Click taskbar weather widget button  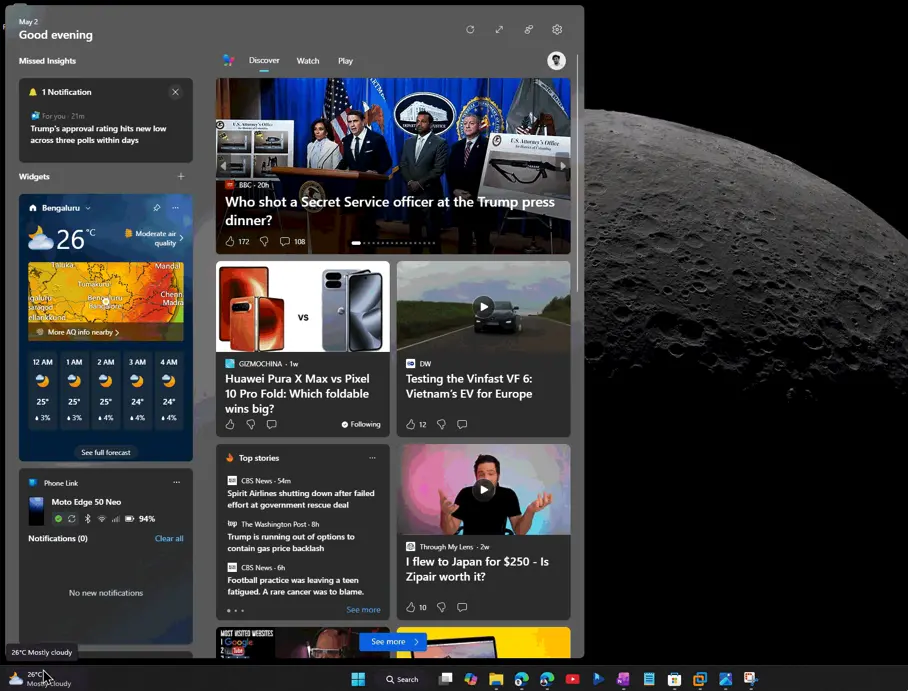(x=42, y=679)
